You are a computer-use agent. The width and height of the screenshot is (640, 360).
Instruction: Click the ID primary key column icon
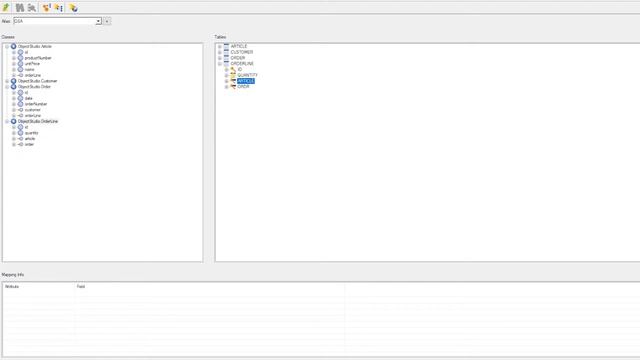pos(233,70)
